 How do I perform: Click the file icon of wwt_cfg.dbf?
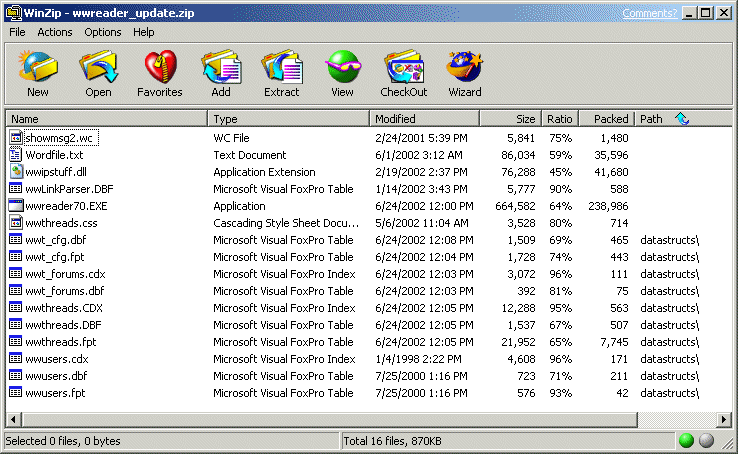[x=16, y=239]
